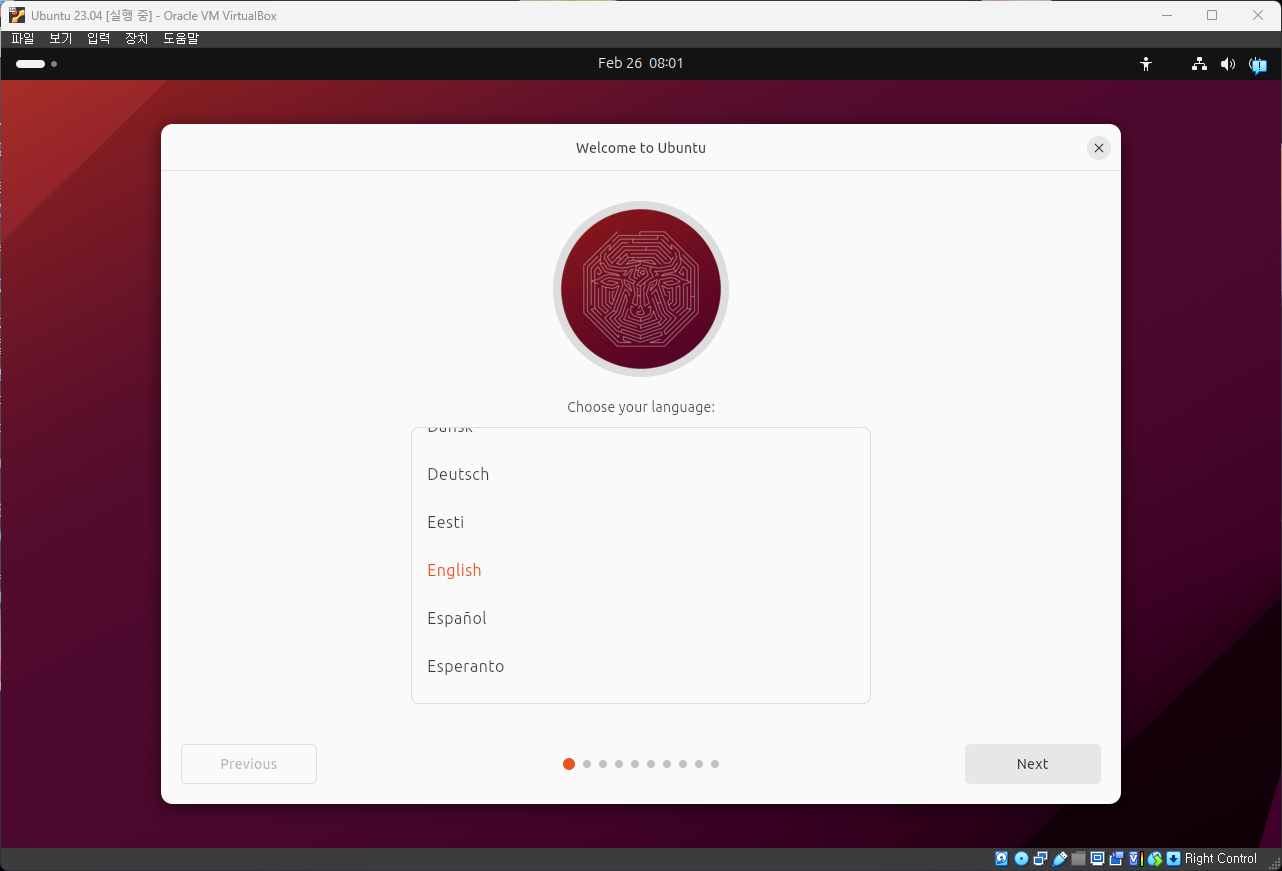Open the clock showing Feb 26 08:01
1282x871 pixels.
coord(641,63)
